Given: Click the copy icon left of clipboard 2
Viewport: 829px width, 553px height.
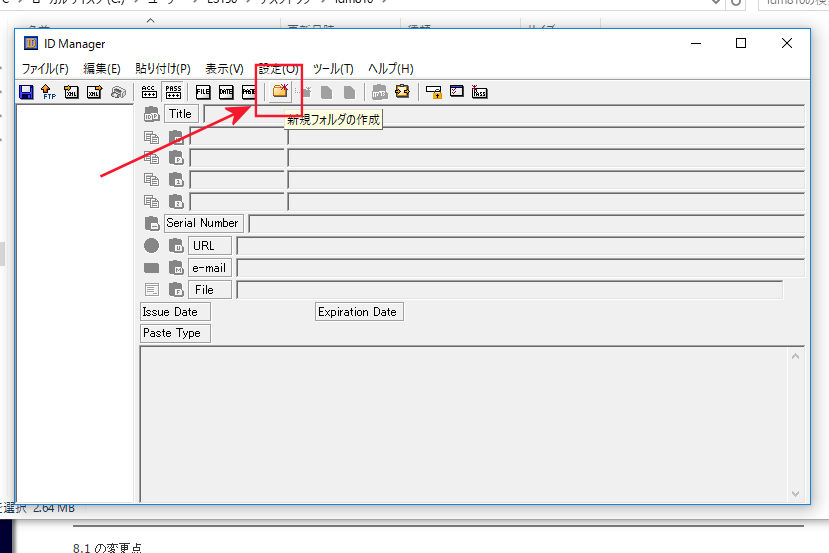Looking at the screenshot, I should tap(151, 201).
